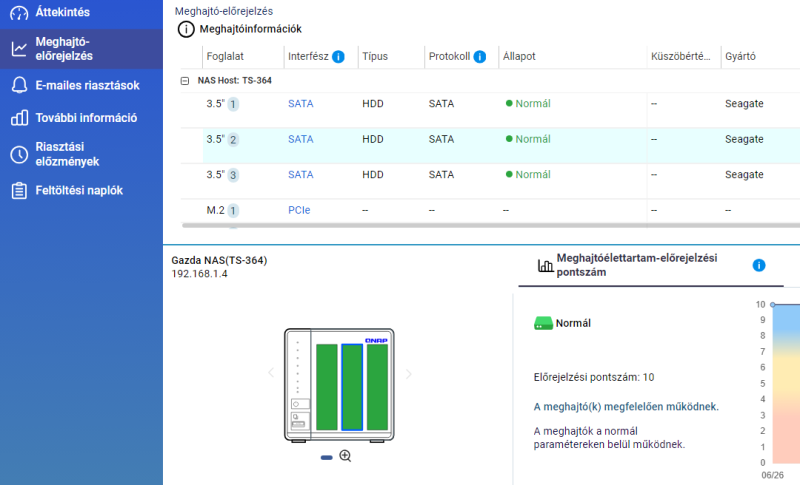Image resolution: width=800 pixels, height=485 pixels.
Task: Click the Normál status of slot 2
Action: pos(528,139)
